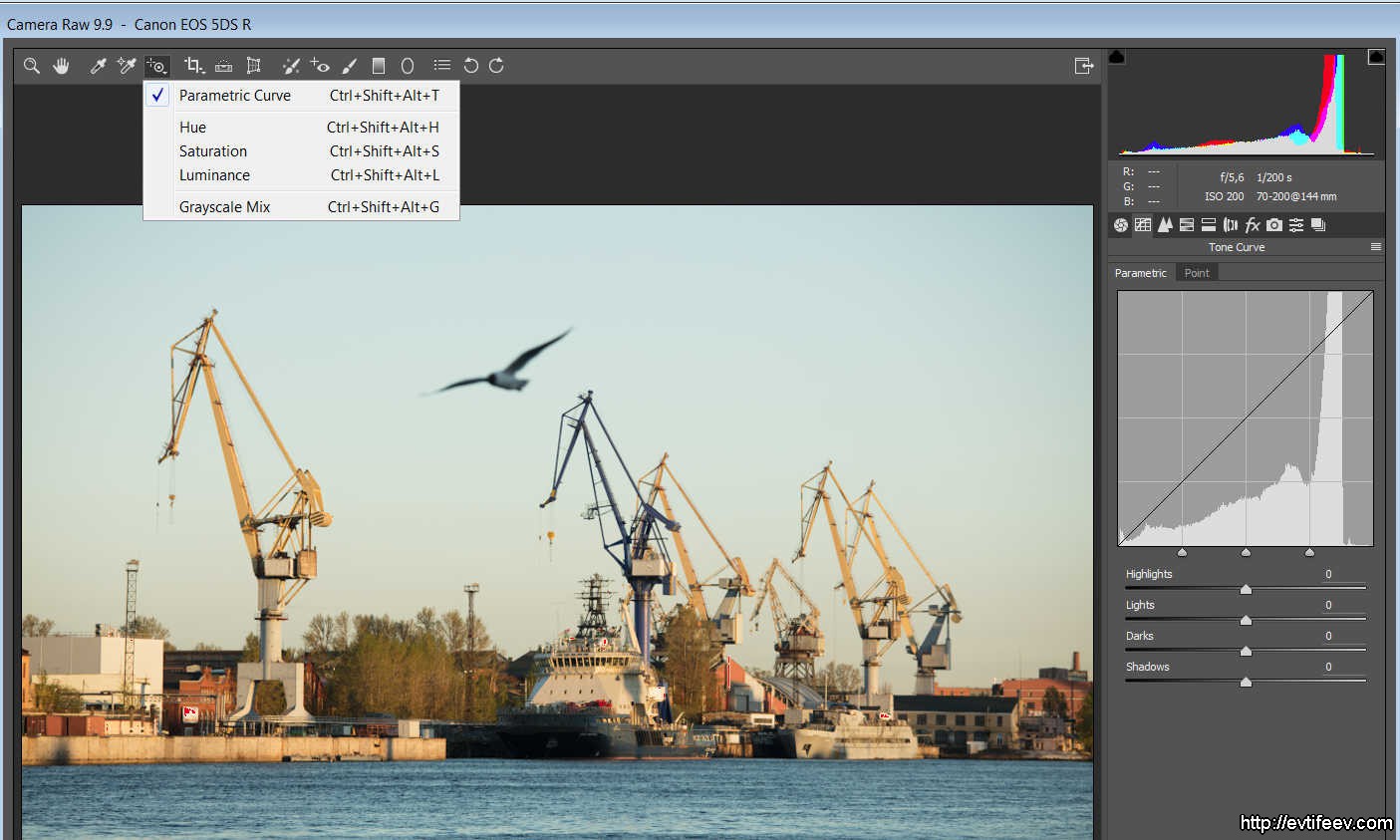1400x840 pixels.
Task: Activate the Crop tool
Action: [x=193, y=66]
